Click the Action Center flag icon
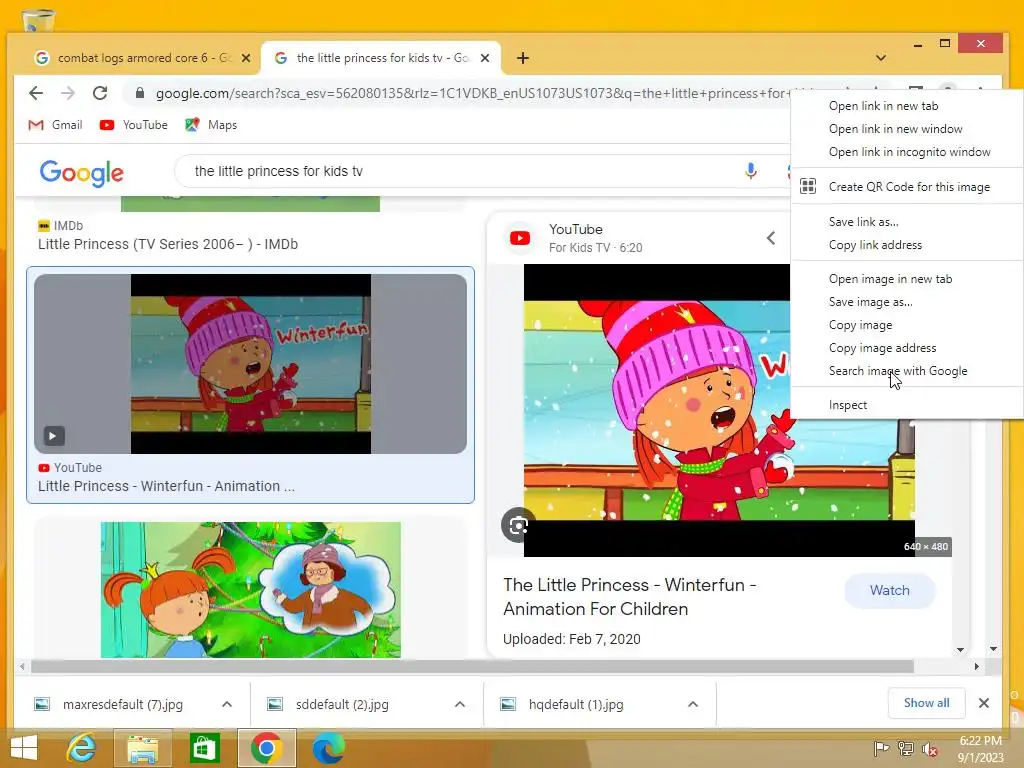The height and width of the screenshot is (768, 1024). pos(881,748)
